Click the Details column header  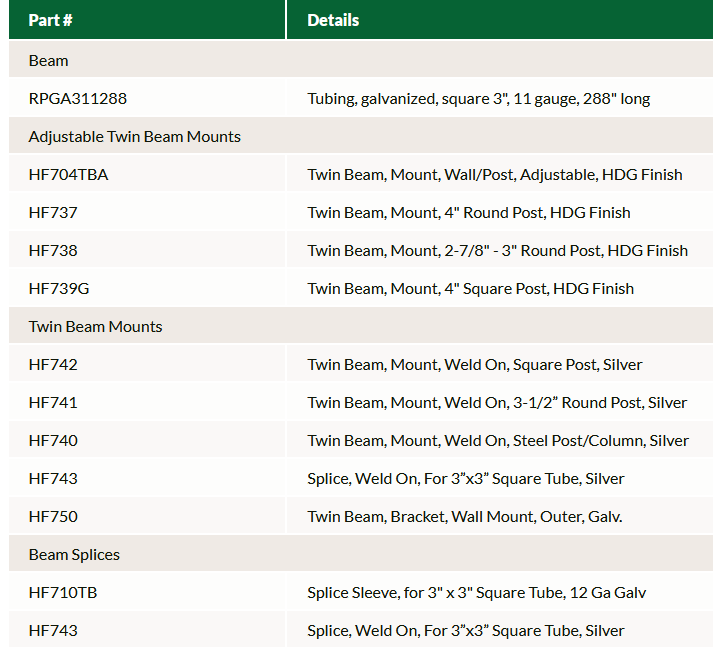coord(333,20)
